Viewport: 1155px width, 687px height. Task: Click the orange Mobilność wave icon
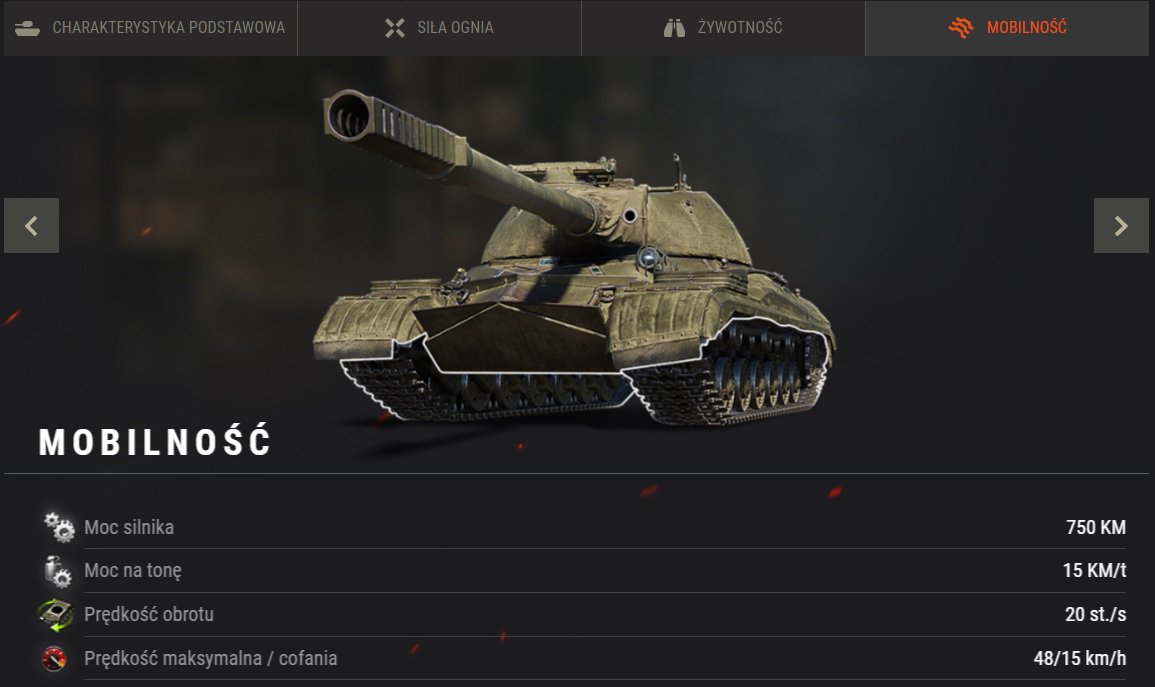[x=961, y=28]
